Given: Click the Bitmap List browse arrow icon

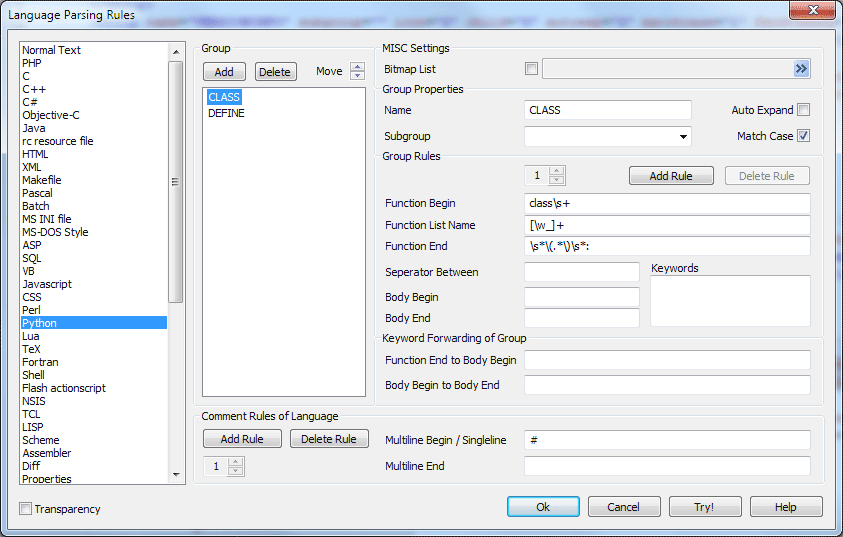Looking at the screenshot, I should point(801,69).
